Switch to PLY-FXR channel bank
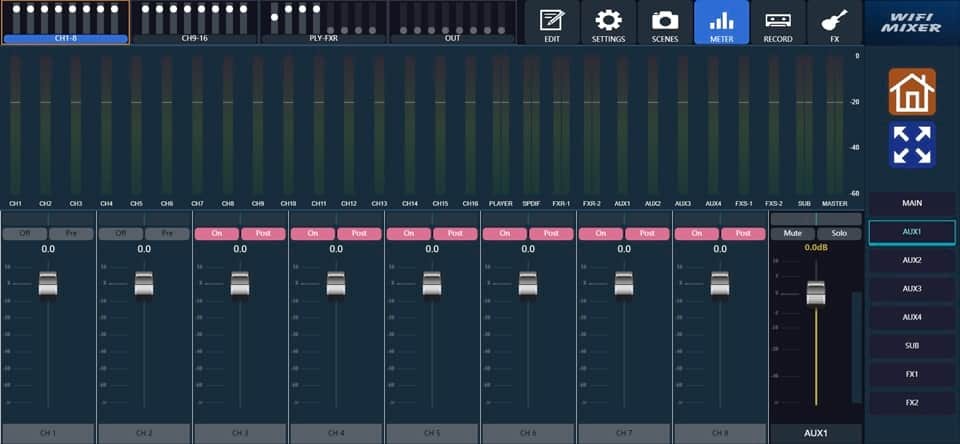Image resolution: width=960 pixels, height=444 pixels. [323, 23]
